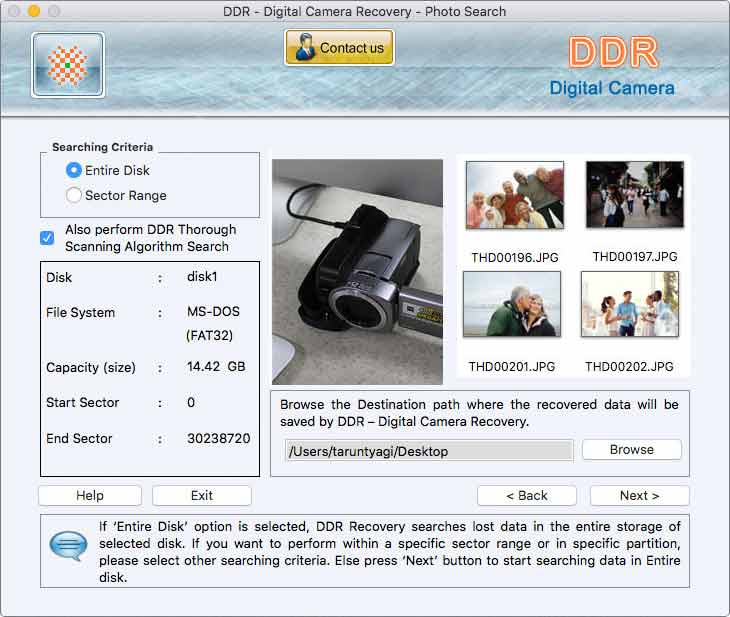This screenshot has width=730, height=617.
Task: Click the THD00196.JPG file name label
Action: click(515, 258)
